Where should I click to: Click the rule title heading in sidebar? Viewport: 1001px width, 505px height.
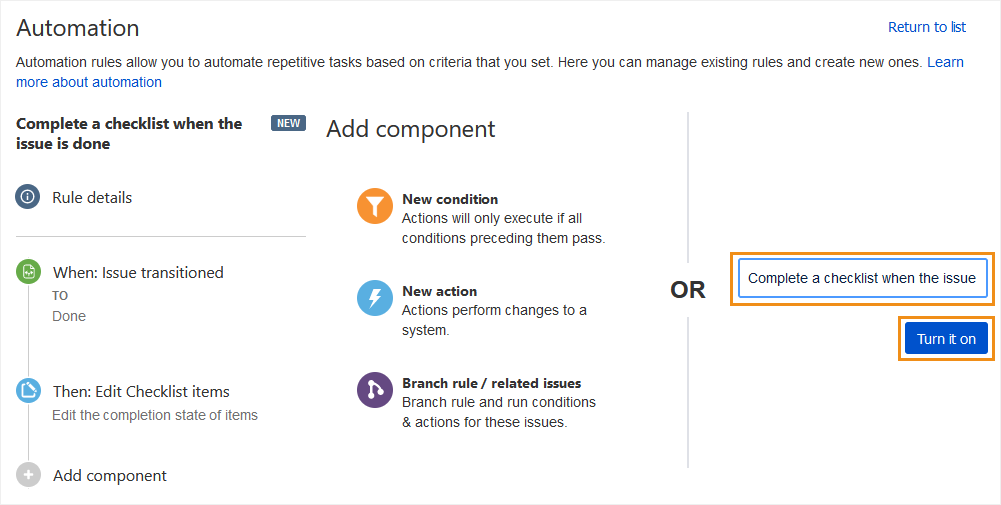[x=129, y=133]
